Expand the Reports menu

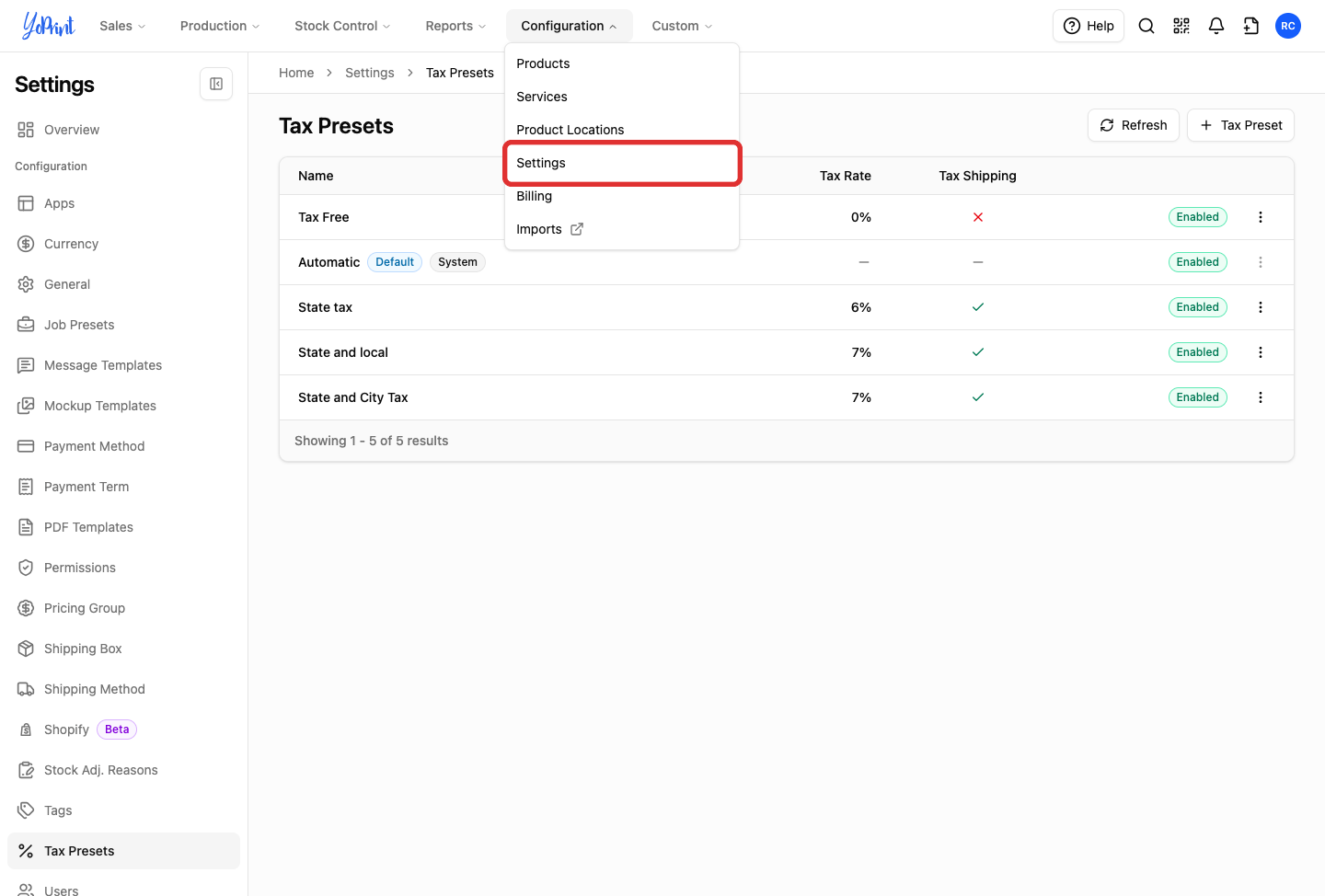[x=455, y=26]
